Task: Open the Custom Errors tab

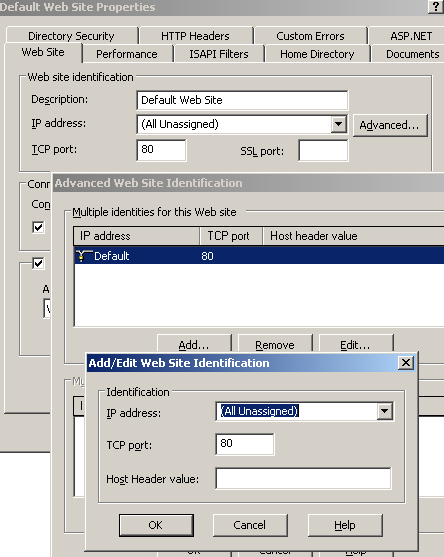Action: point(310,36)
